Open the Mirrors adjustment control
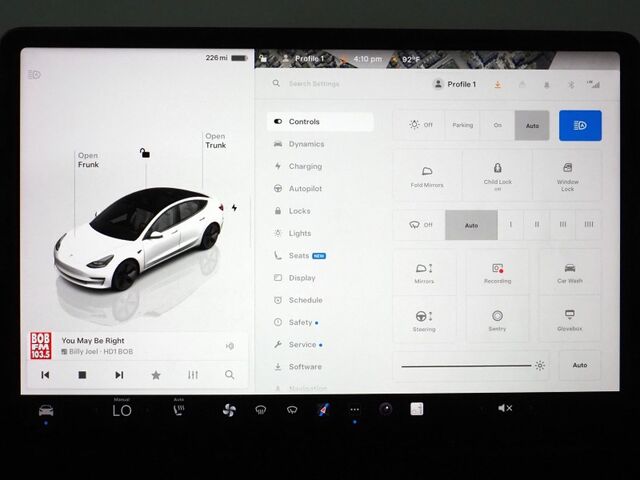 (424, 273)
